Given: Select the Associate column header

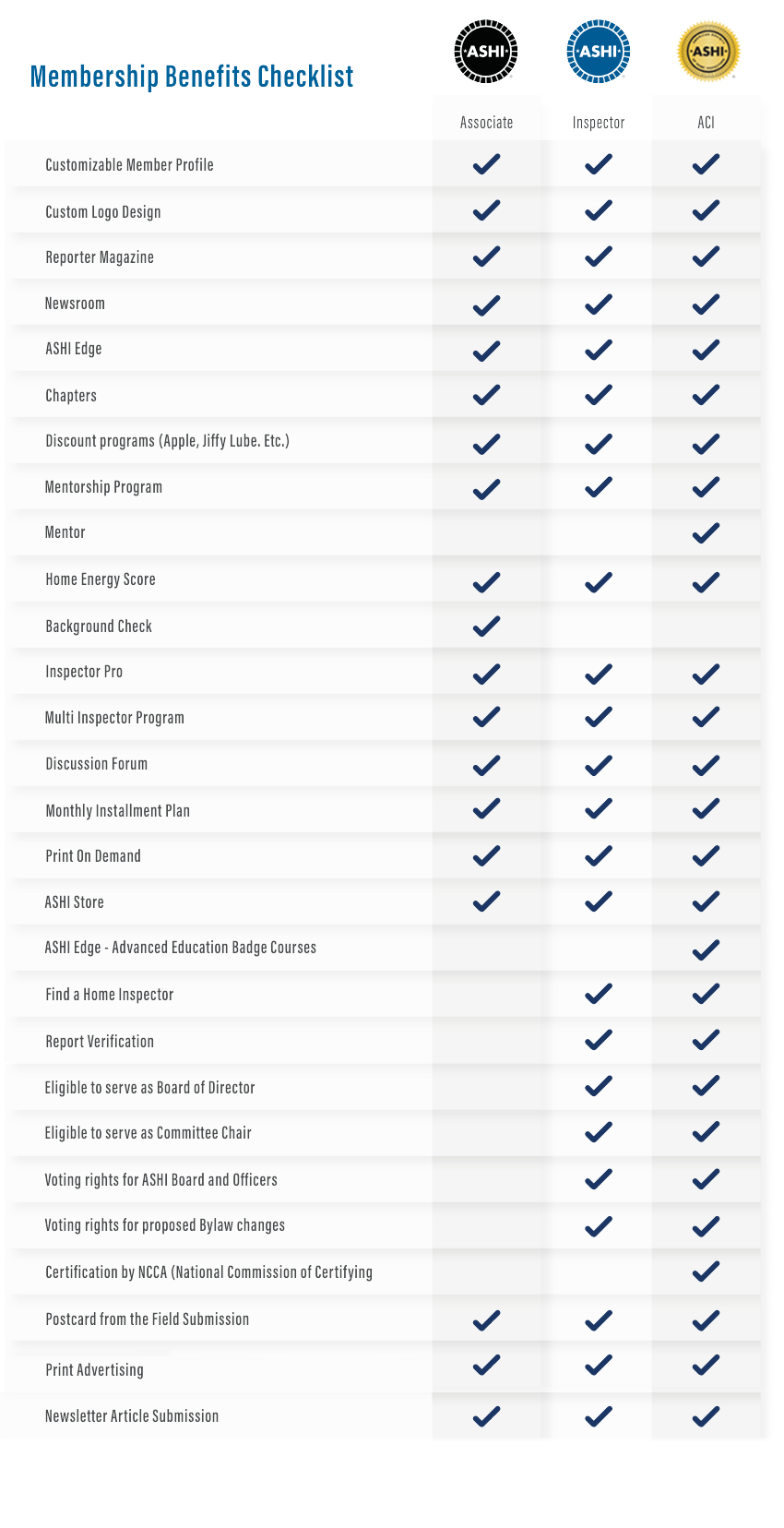Looking at the screenshot, I should point(486,123).
